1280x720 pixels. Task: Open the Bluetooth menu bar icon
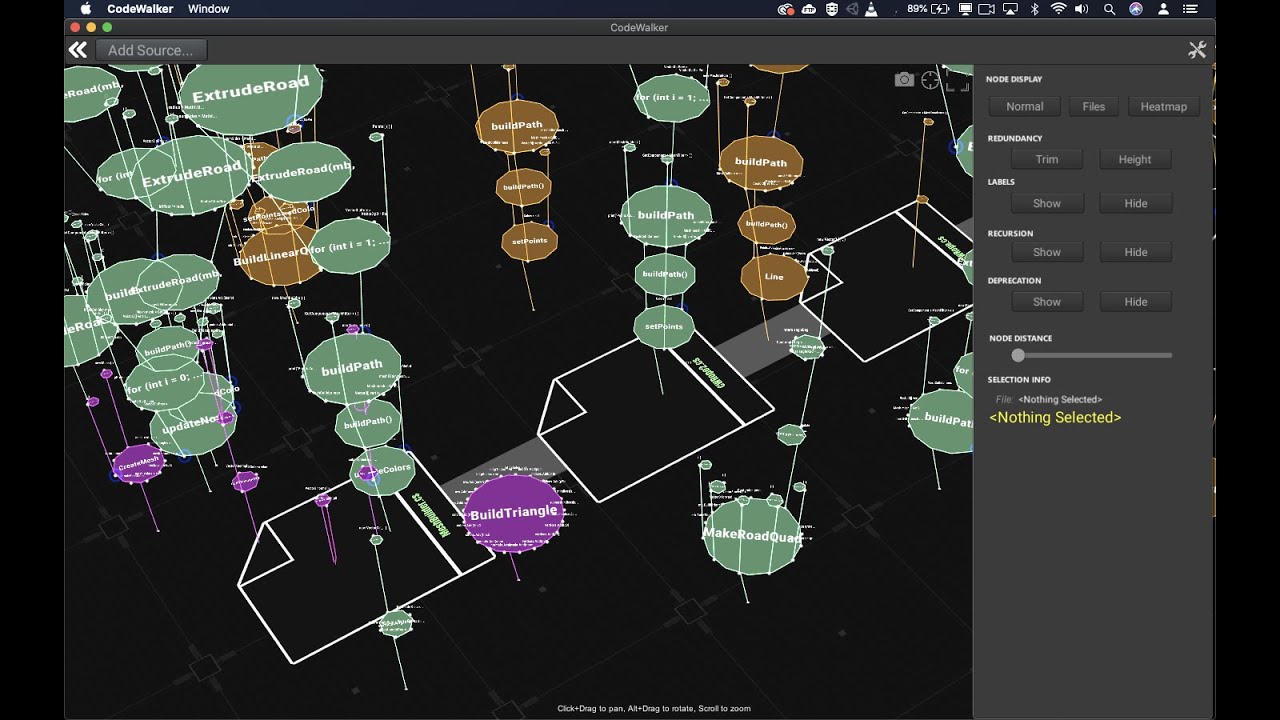1035,9
